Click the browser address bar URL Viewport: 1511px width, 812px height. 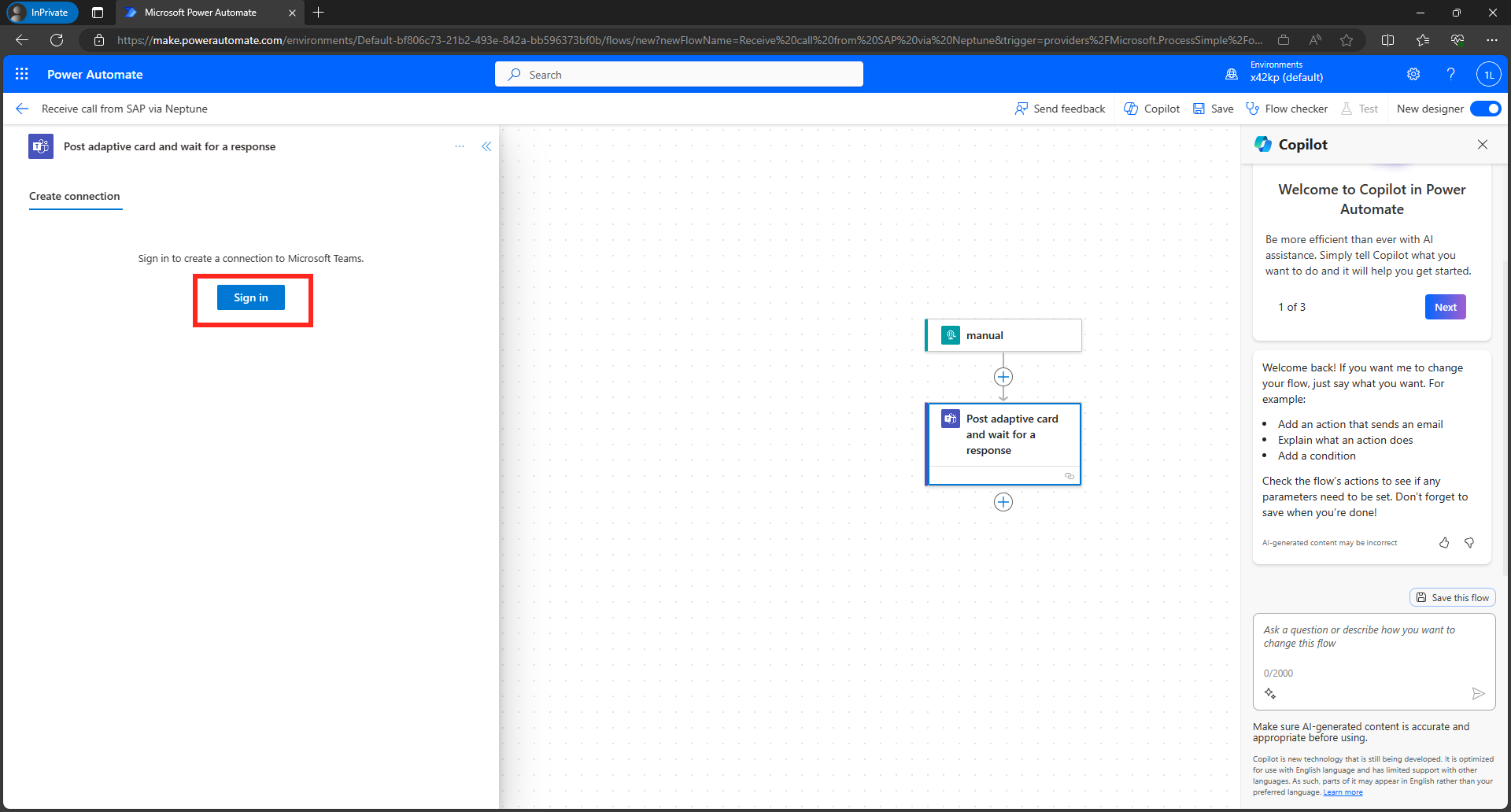[x=689, y=40]
